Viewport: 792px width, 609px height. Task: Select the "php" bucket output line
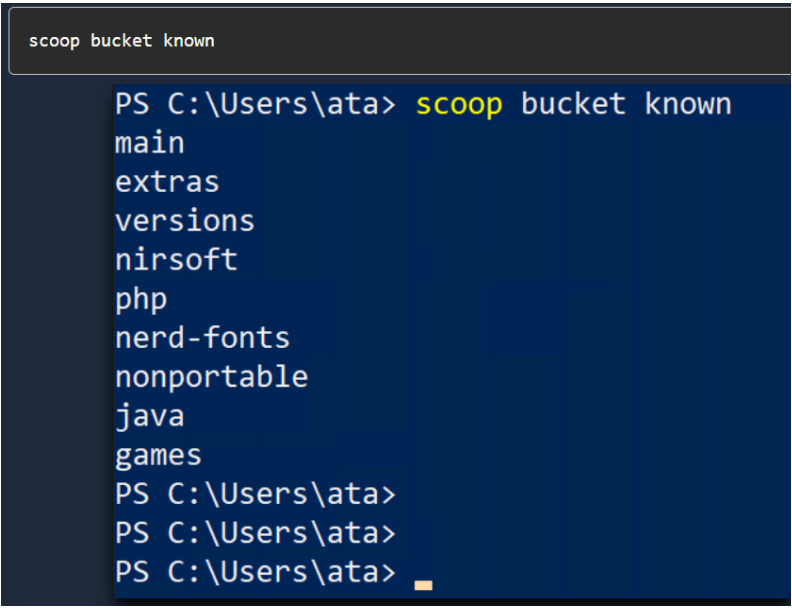tap(141, 299)
